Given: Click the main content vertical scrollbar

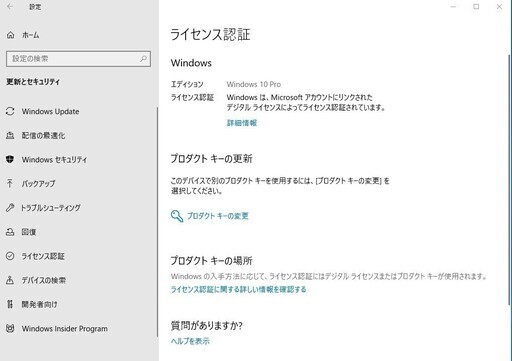Looking at the screenshot, I should [x=510, y=180].
